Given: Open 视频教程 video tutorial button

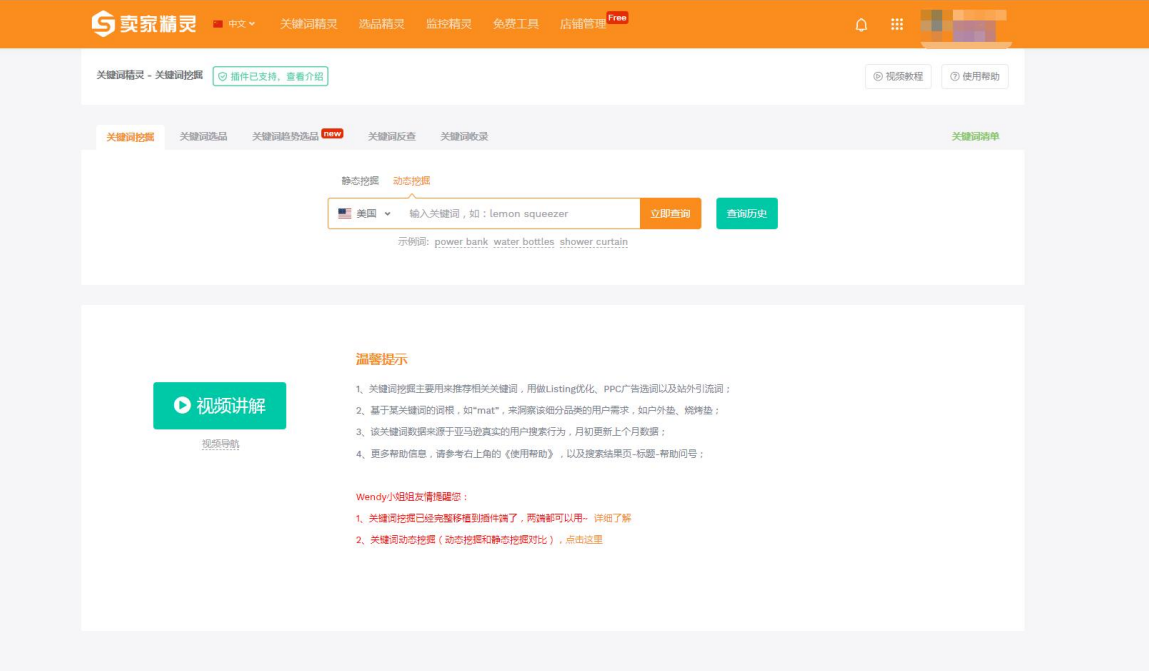Looking at the screenshot, I should [x=898, y=77].
